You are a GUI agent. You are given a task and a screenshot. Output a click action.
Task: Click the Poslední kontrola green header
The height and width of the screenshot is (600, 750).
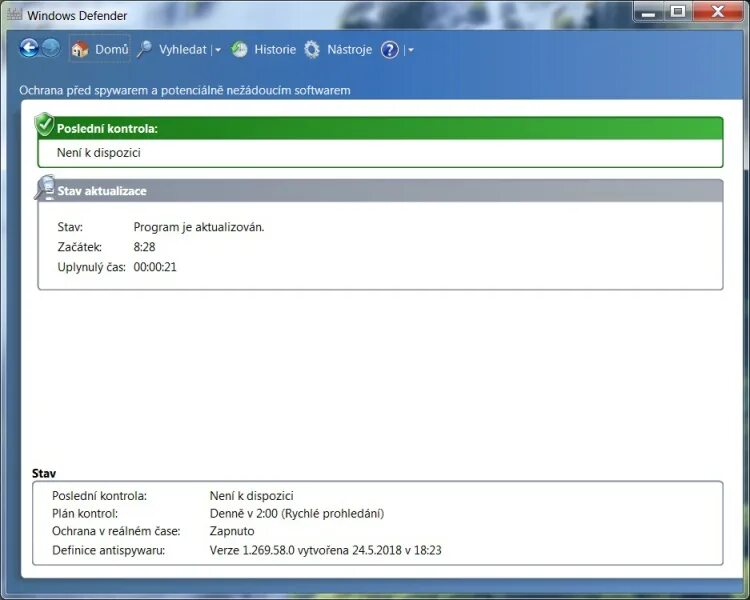point(380,128)
